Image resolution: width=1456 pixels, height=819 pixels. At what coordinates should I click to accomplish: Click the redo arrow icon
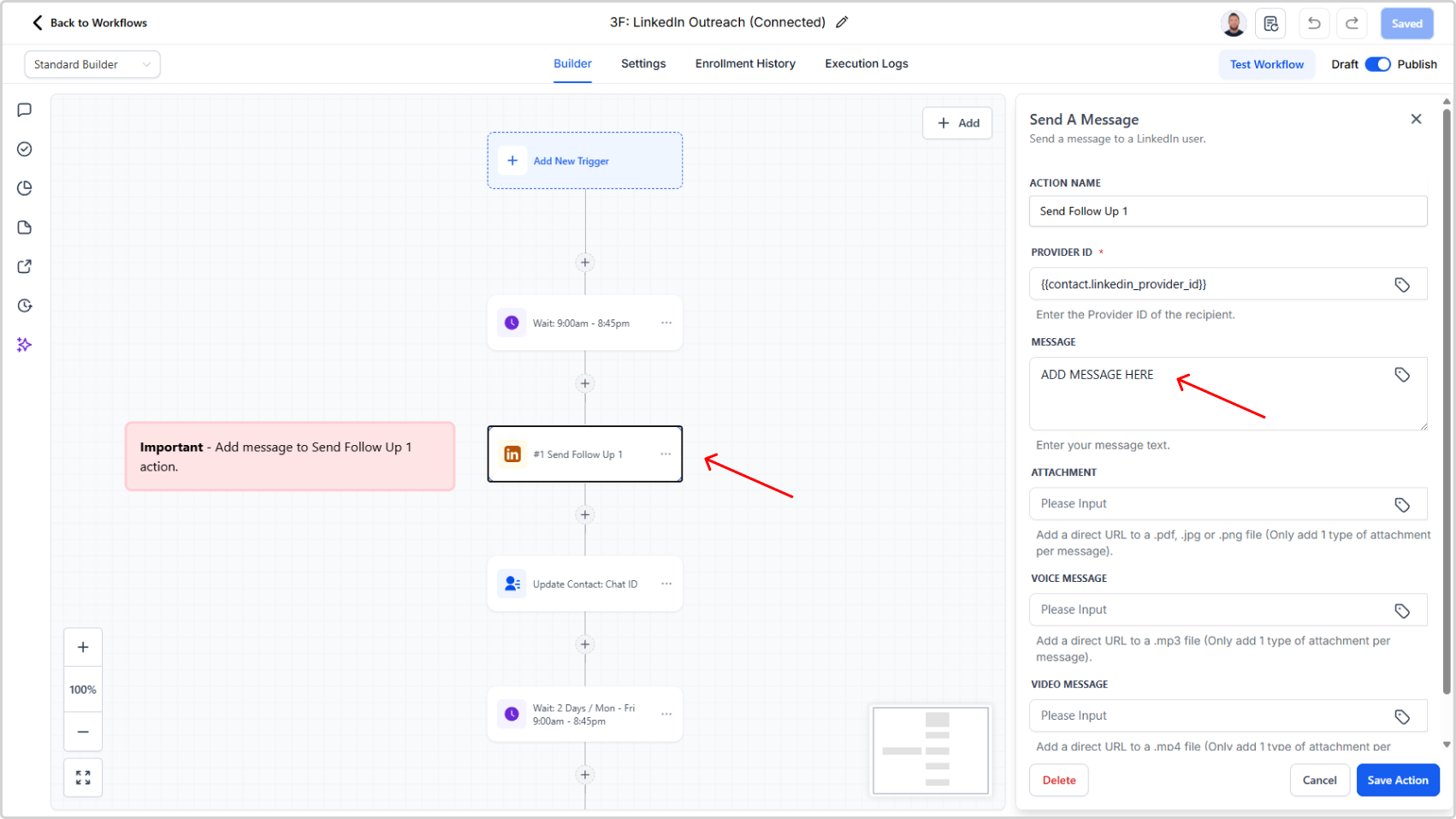click(x=1352, y=23)
